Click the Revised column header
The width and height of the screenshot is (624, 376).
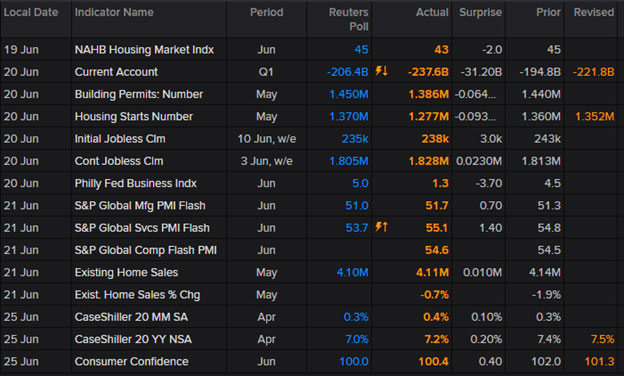(594, 12)
